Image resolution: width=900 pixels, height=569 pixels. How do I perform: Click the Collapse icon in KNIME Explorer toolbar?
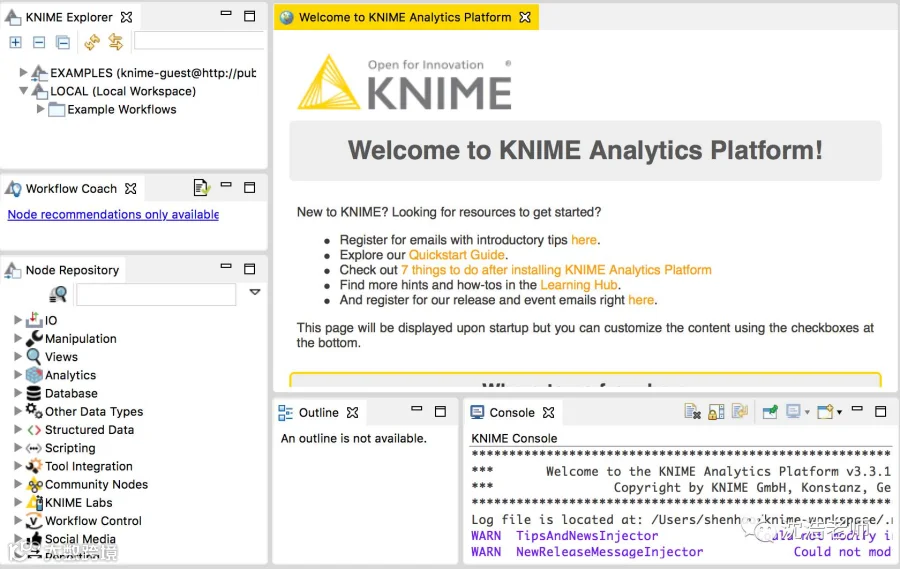click(39, 42)
